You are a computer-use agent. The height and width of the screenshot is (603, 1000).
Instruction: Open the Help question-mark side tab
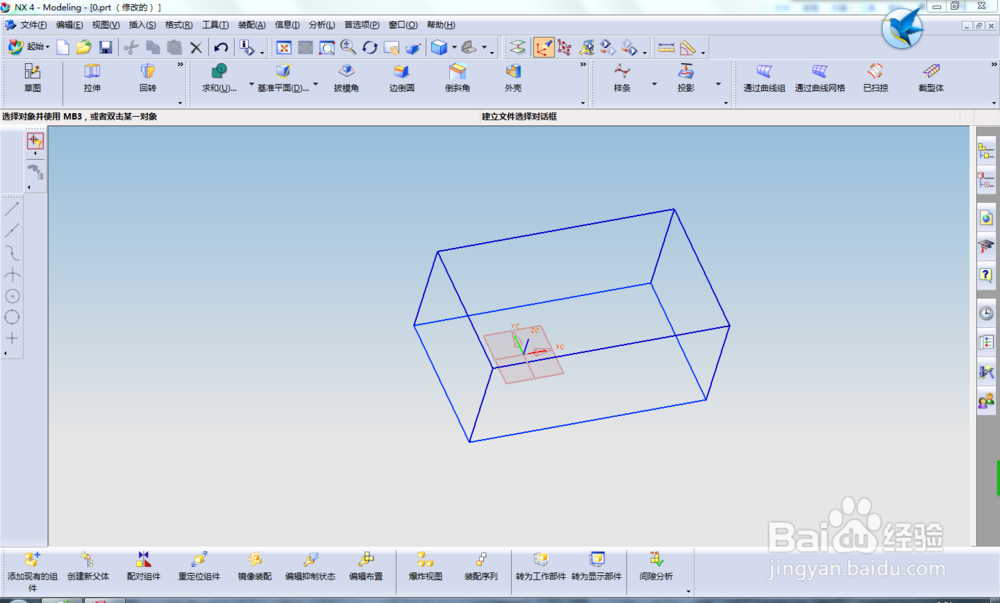click(x=986, y=275)
